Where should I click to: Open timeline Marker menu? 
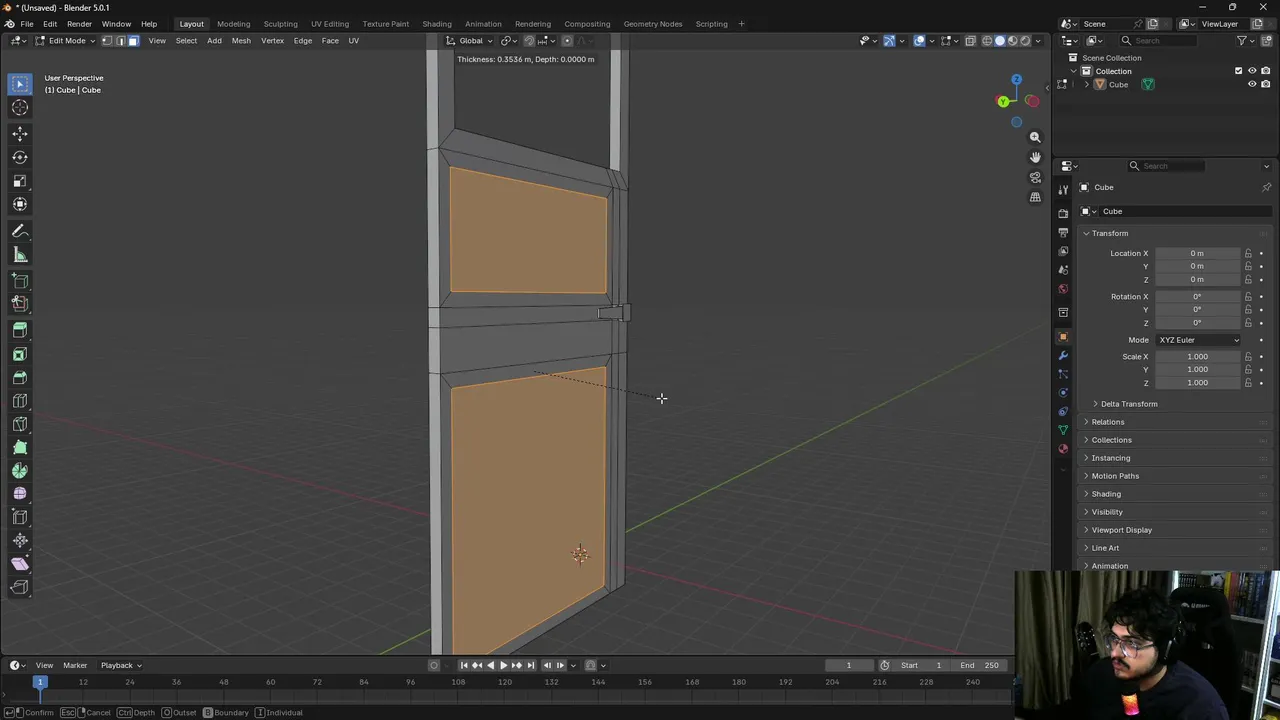coord(75,665)
